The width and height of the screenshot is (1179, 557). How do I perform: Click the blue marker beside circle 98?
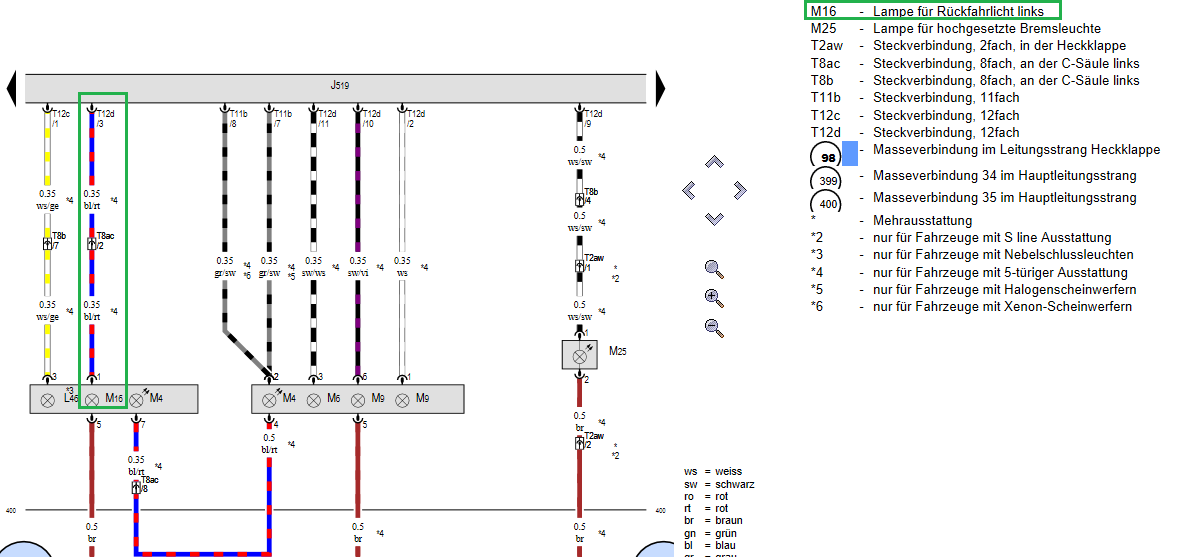(850, 153)
